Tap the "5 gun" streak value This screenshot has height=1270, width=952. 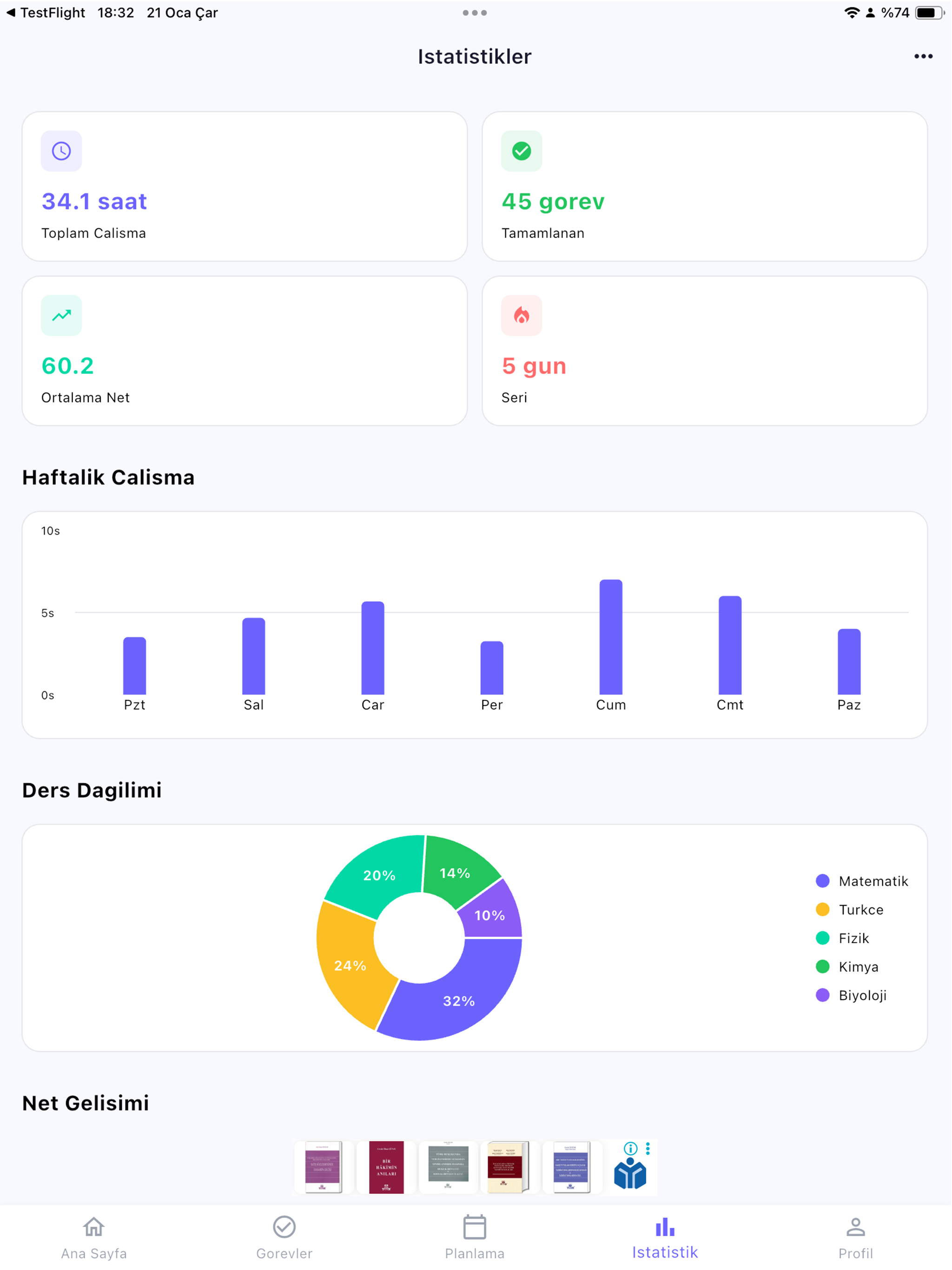click(534, 366)
